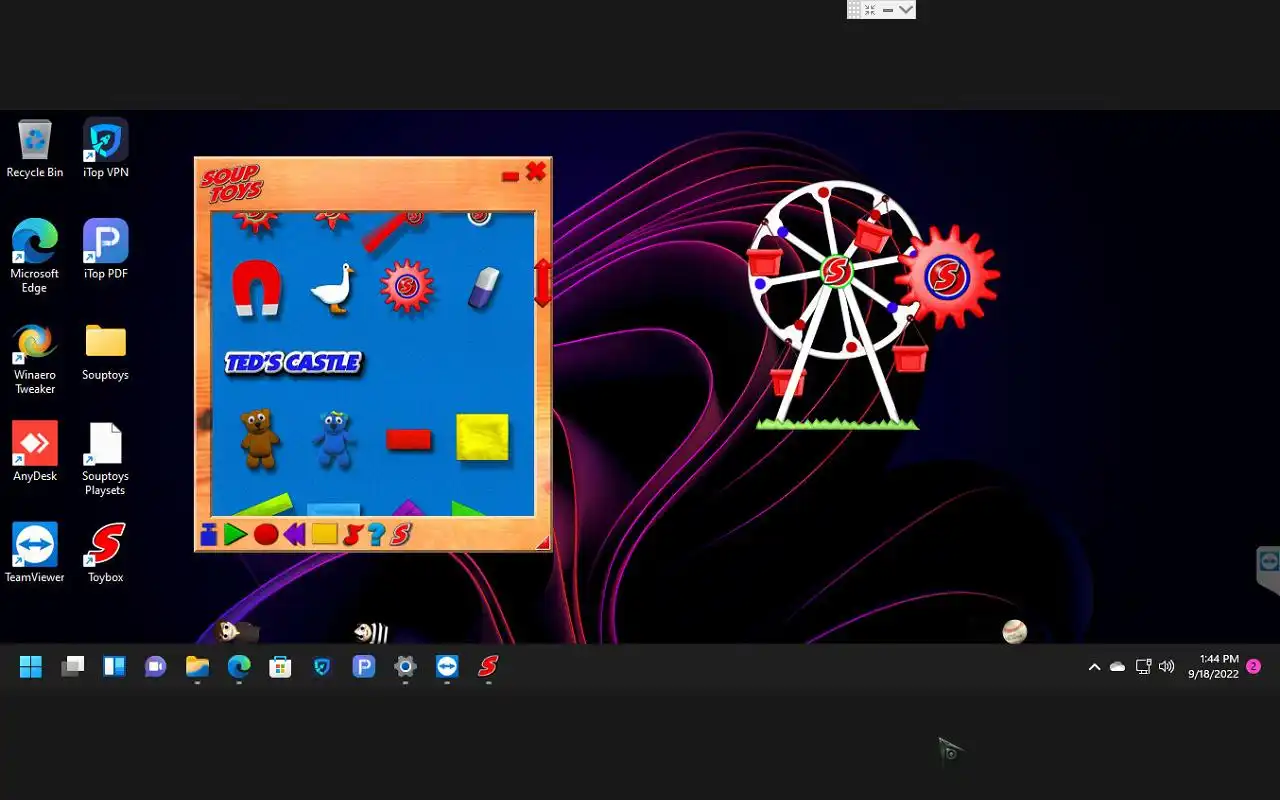This screenshot has width=1280, height=800.
Task: Open the pink notification badge in tray
Action: (1253, 667)
